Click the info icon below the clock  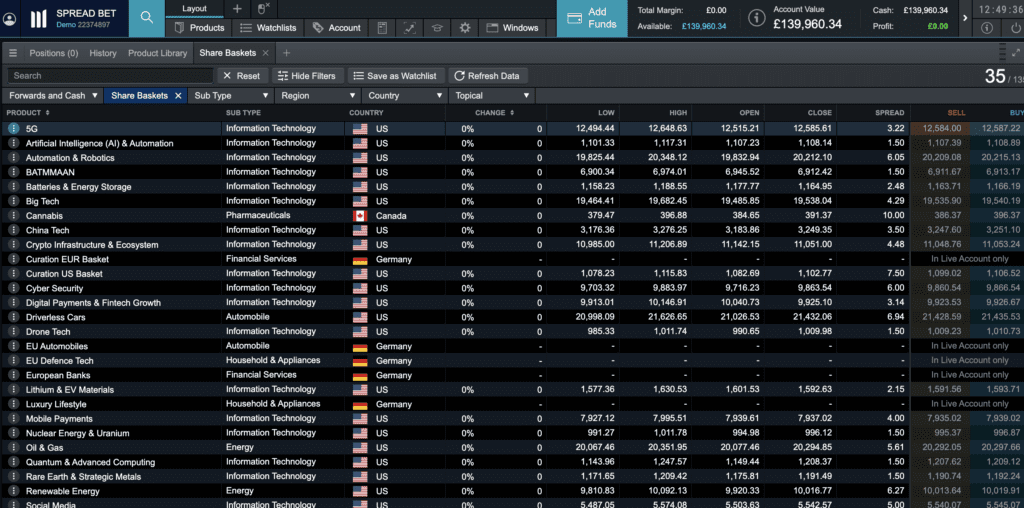tap(987, 27)
